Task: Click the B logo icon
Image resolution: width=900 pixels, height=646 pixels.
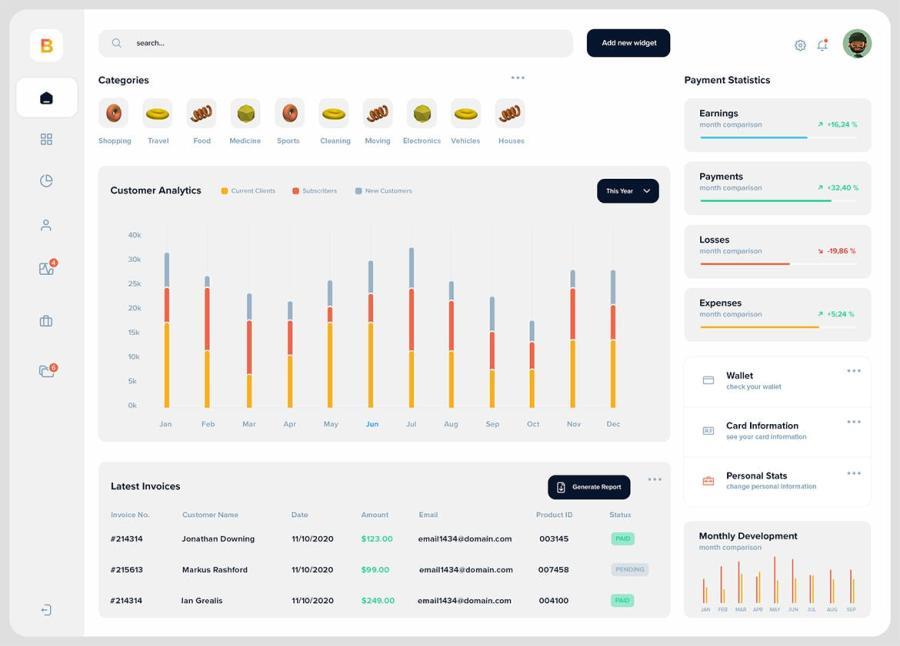Action: [46, 45]
